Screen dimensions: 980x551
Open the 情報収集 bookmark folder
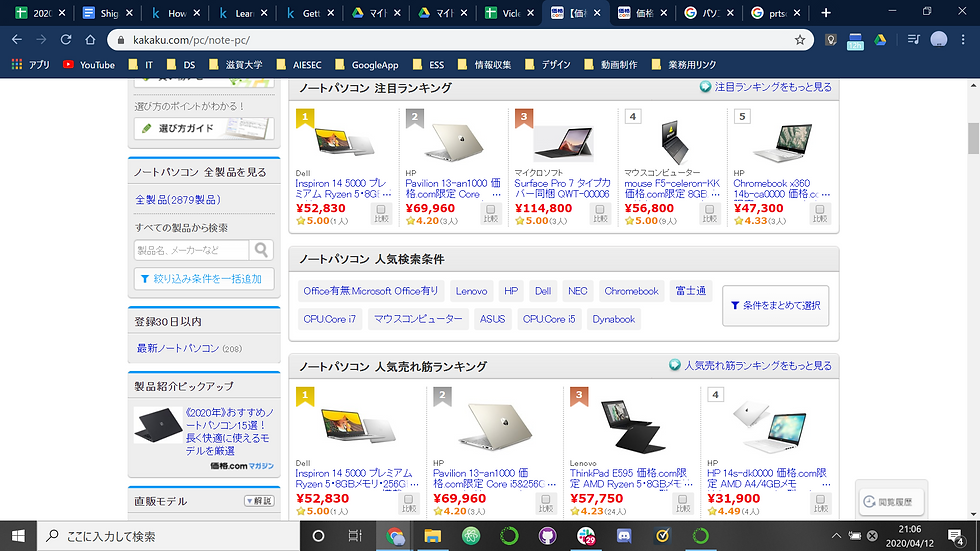(x=484, y=64)
